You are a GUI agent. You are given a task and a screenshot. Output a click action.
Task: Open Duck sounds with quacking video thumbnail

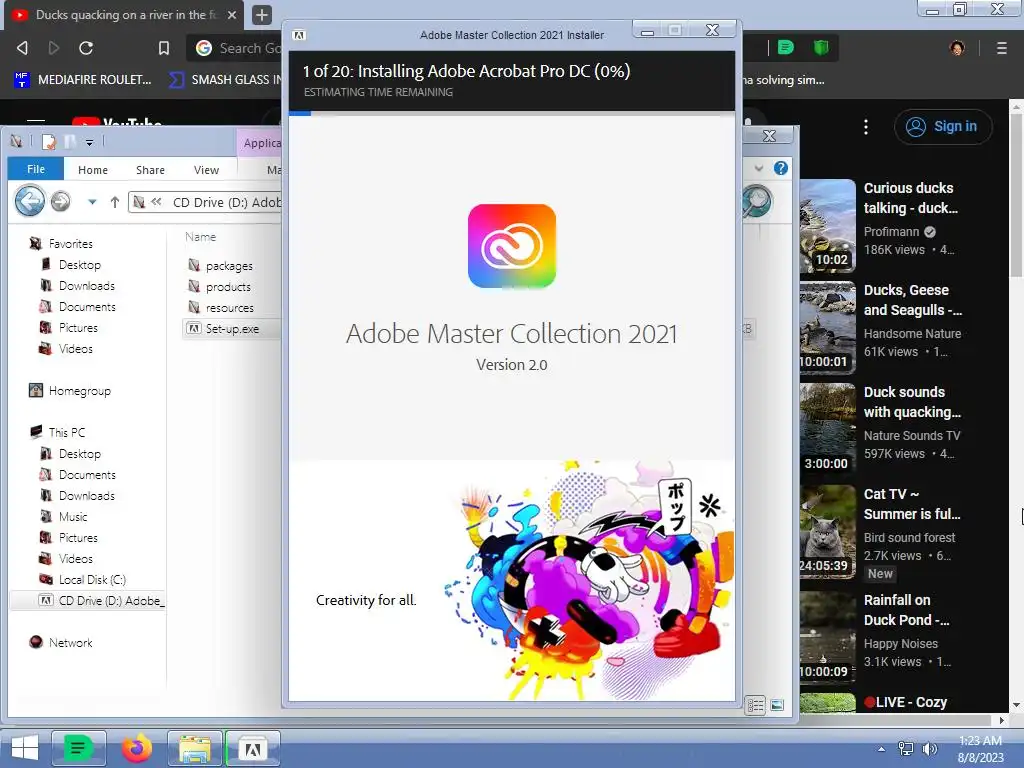click(827, 429)
